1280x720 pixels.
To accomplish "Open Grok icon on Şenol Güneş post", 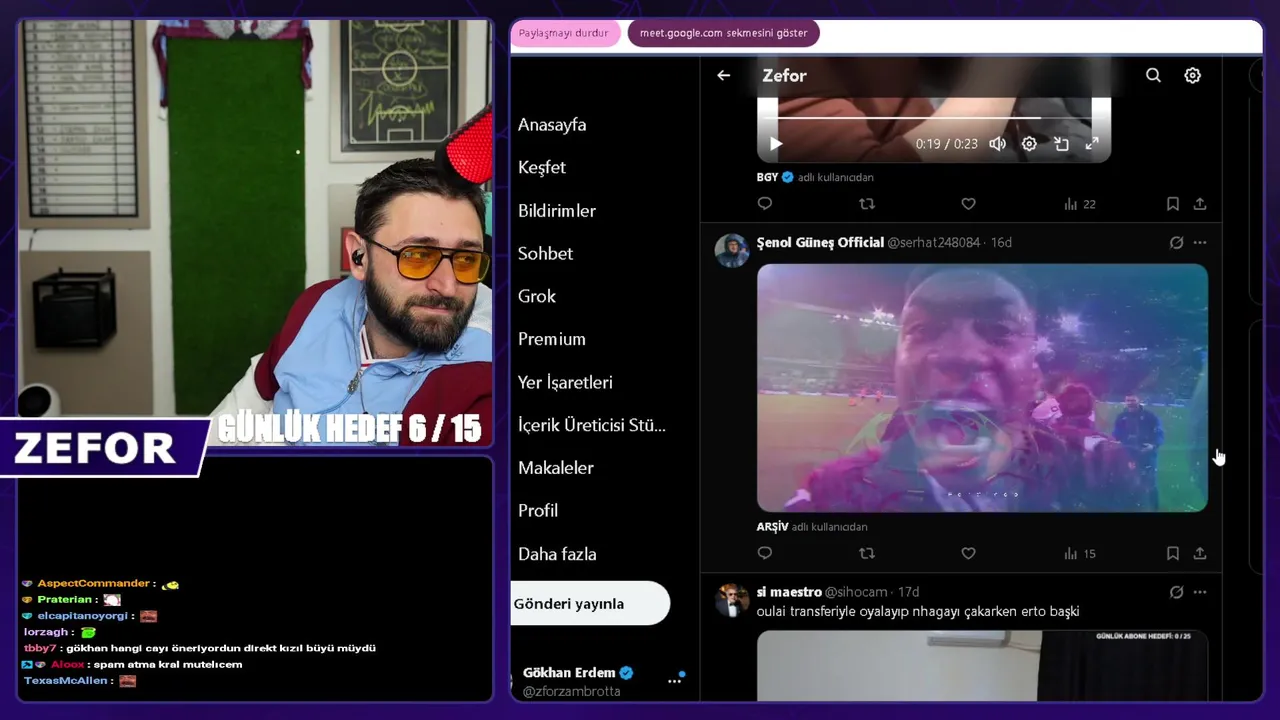I will click(1176, 243).
